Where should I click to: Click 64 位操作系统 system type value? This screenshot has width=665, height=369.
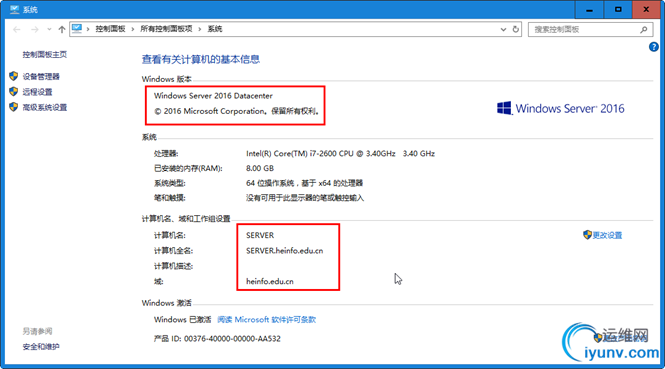(304, 183)
